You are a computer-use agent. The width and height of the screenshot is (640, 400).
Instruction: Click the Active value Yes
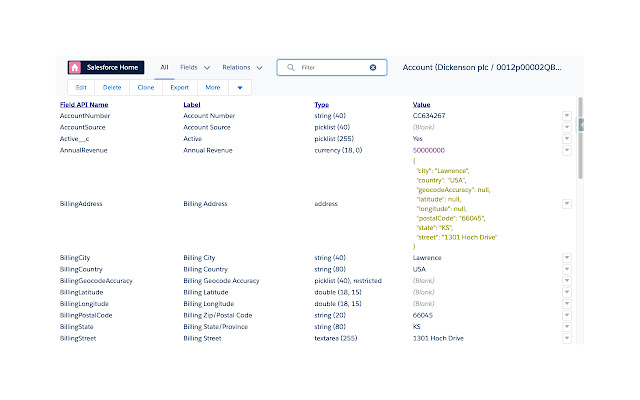(418, 139)
